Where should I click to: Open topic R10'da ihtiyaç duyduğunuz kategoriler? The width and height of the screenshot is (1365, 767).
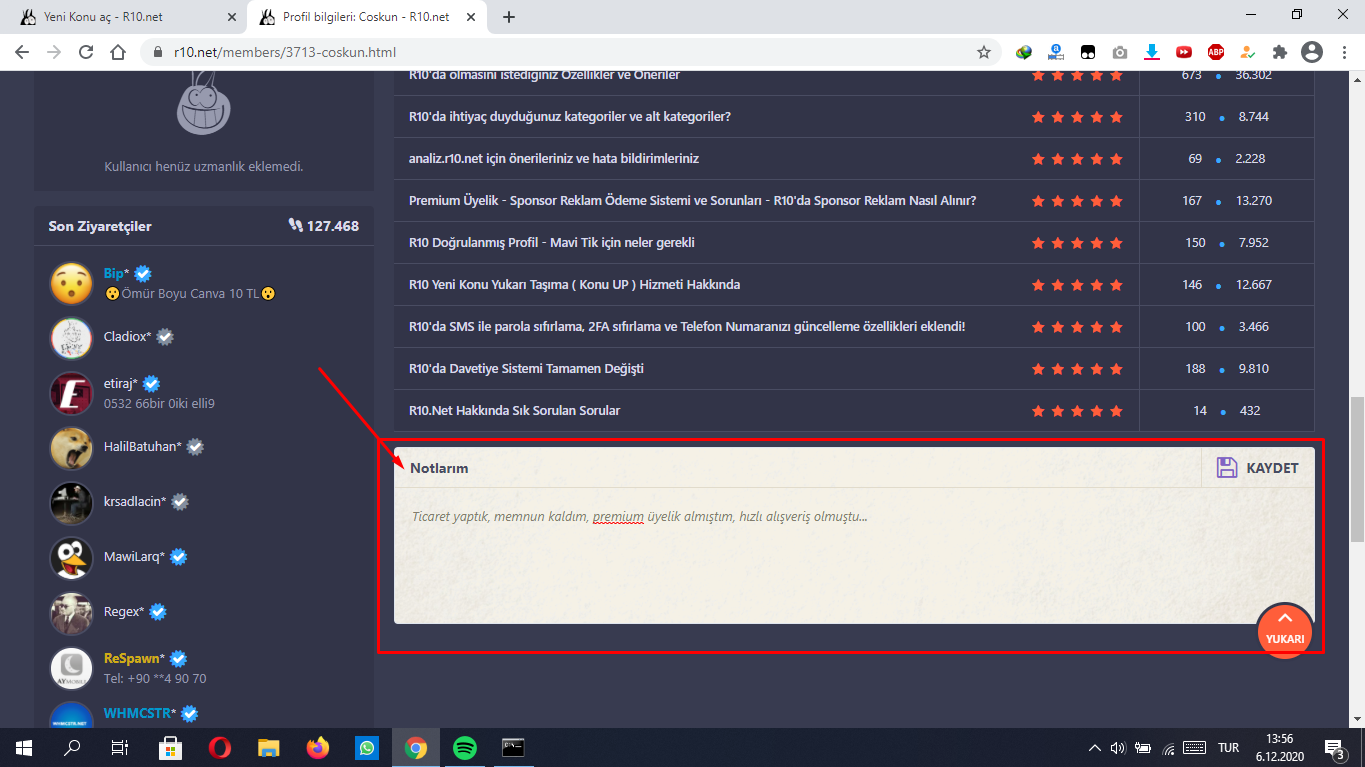pos(570,117)
